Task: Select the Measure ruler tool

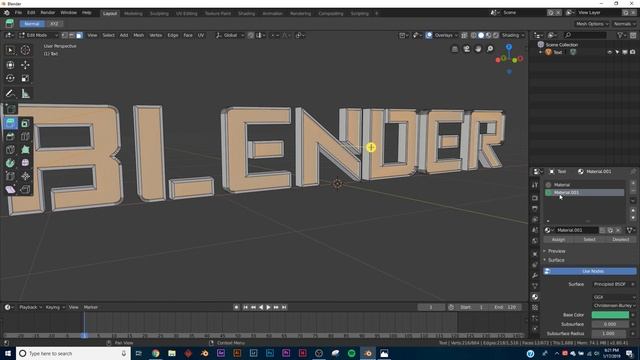Action: pos(25,93)
